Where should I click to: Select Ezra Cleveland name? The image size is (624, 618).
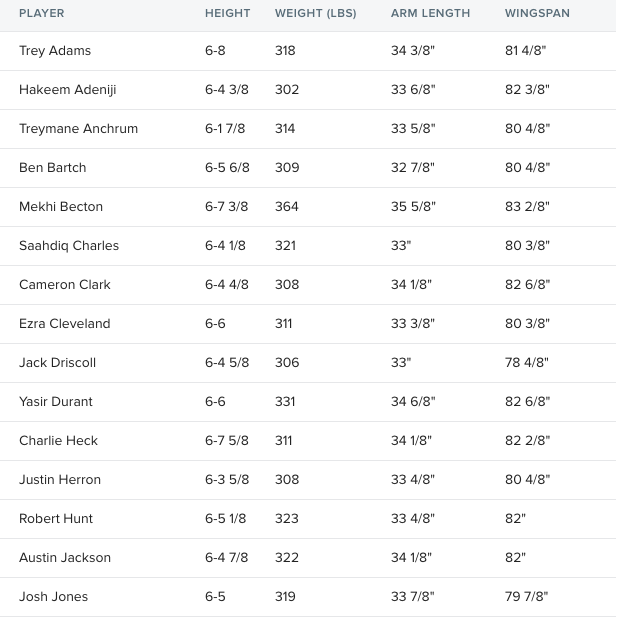click(64, 324)
